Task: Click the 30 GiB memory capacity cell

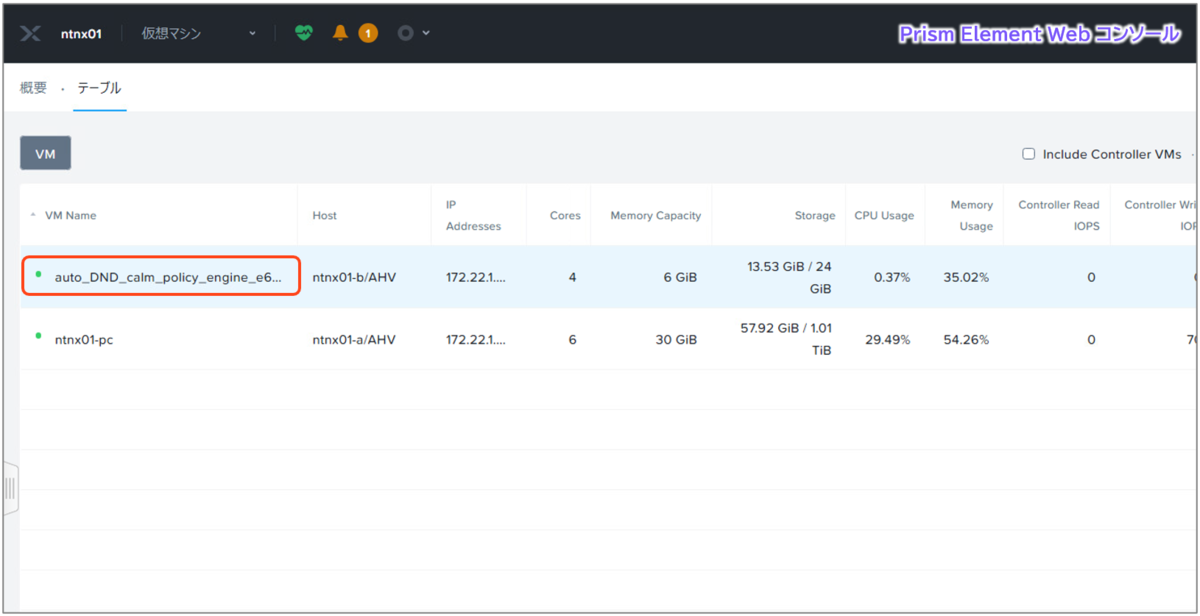Action: point(676,339)
